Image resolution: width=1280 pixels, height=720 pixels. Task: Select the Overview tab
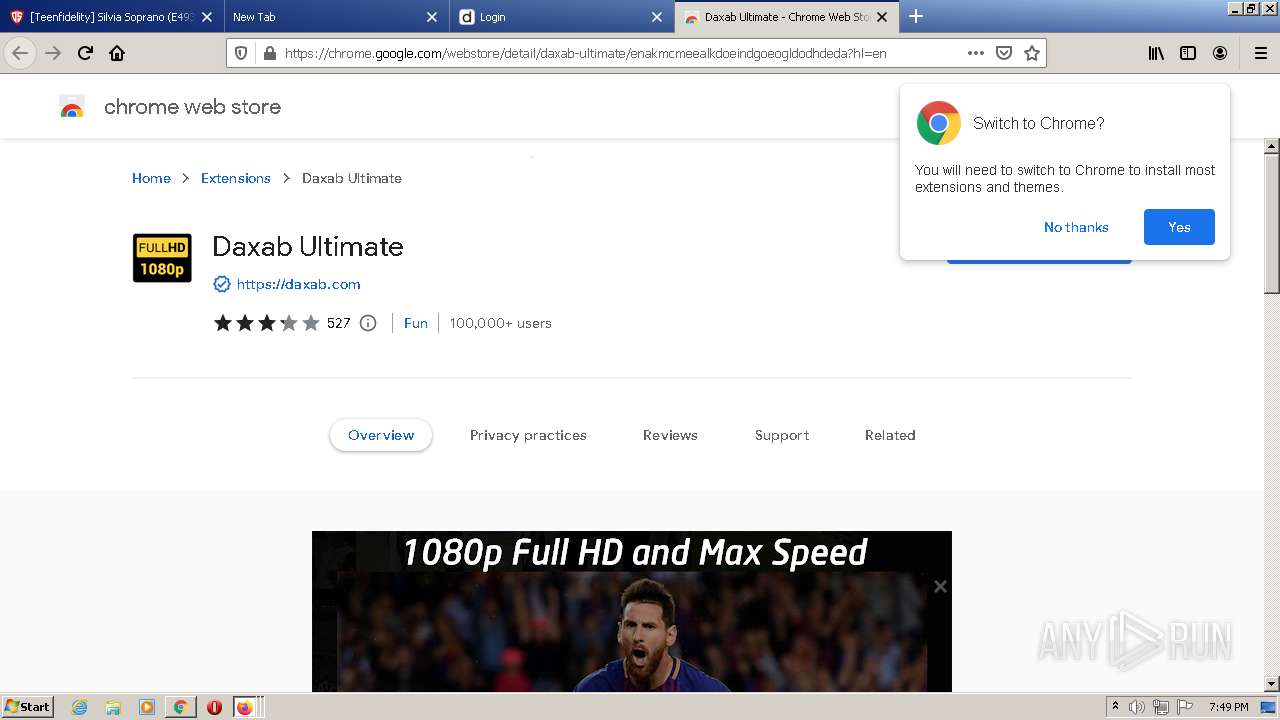[381, 435]
